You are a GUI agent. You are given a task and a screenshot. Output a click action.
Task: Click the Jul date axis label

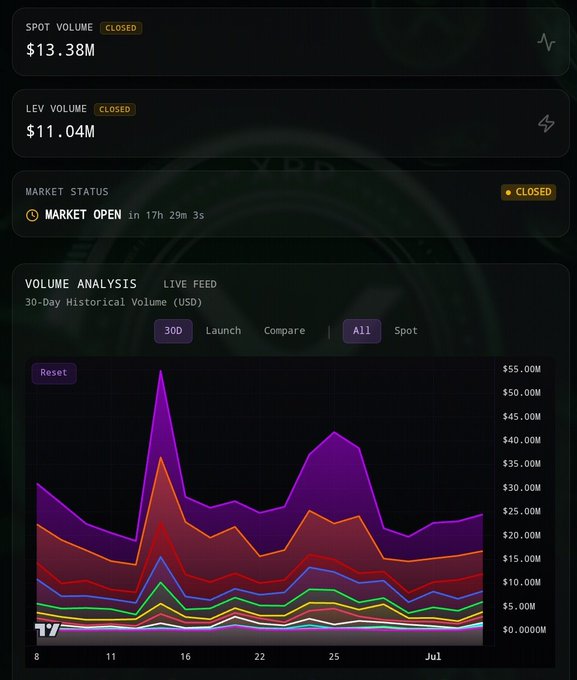[433, 657]
